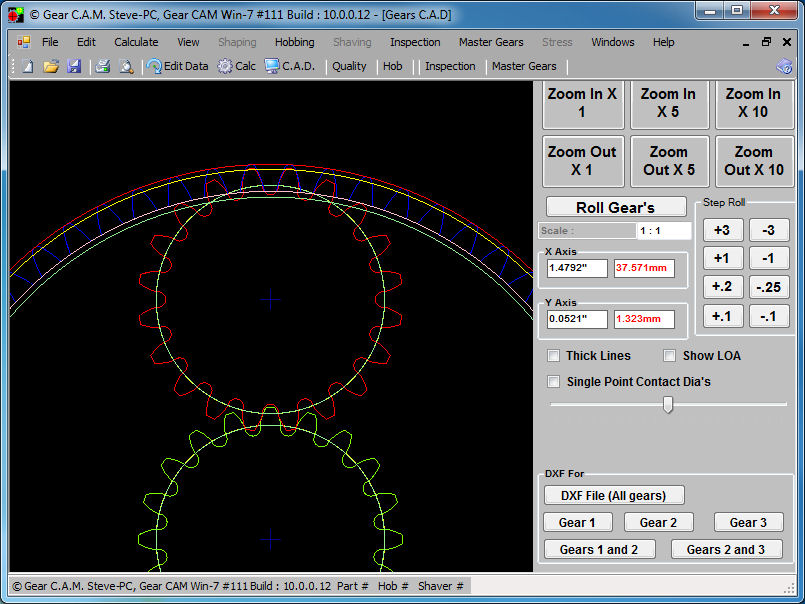Open the C.A.D. view from the toolbar
The image size is (805, 604).
click(x=290, y=66)
